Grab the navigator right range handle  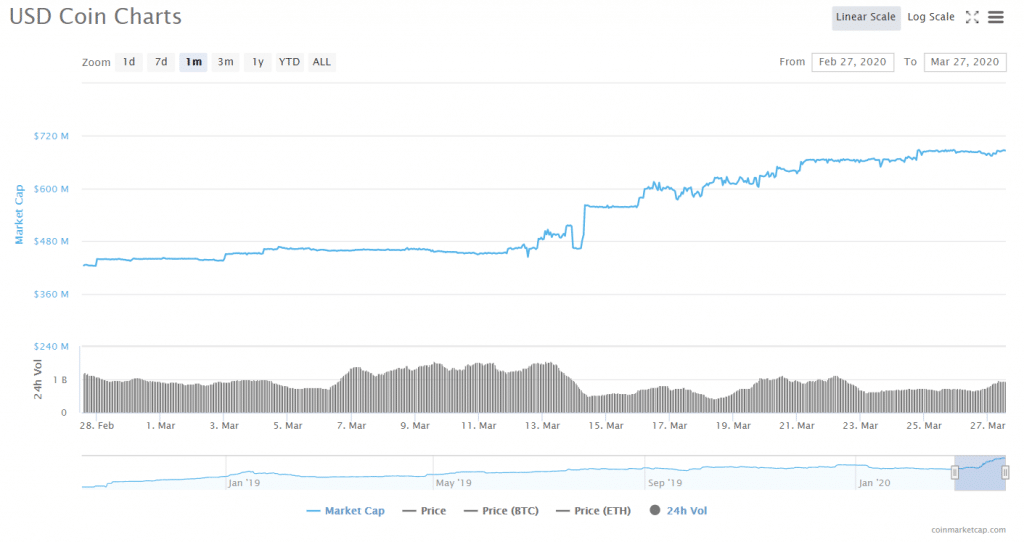click(1005, 472)
